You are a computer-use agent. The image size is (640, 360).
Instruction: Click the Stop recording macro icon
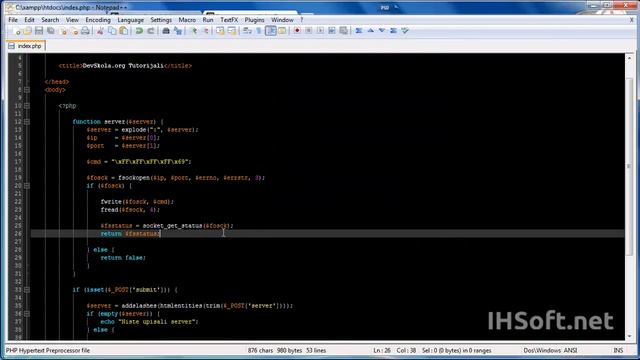309,31
